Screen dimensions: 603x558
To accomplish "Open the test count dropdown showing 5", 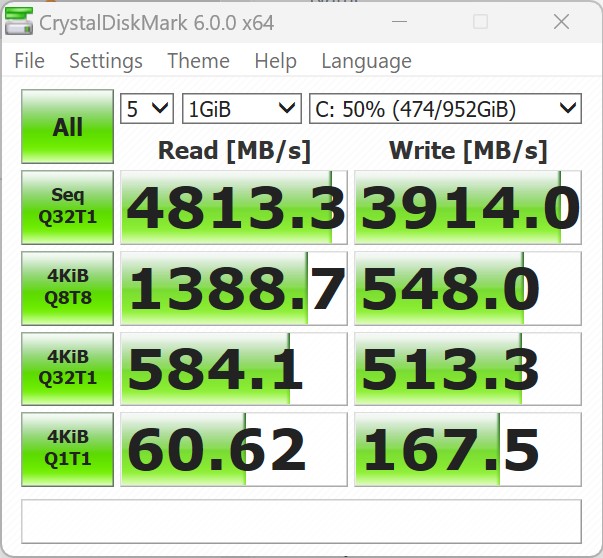I will click(x=147, y=109).
